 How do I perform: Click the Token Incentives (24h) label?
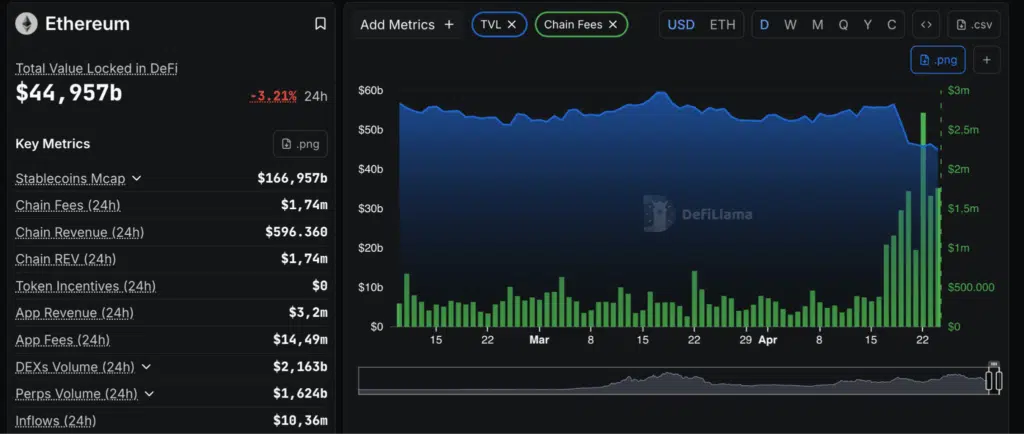(86, 286)
